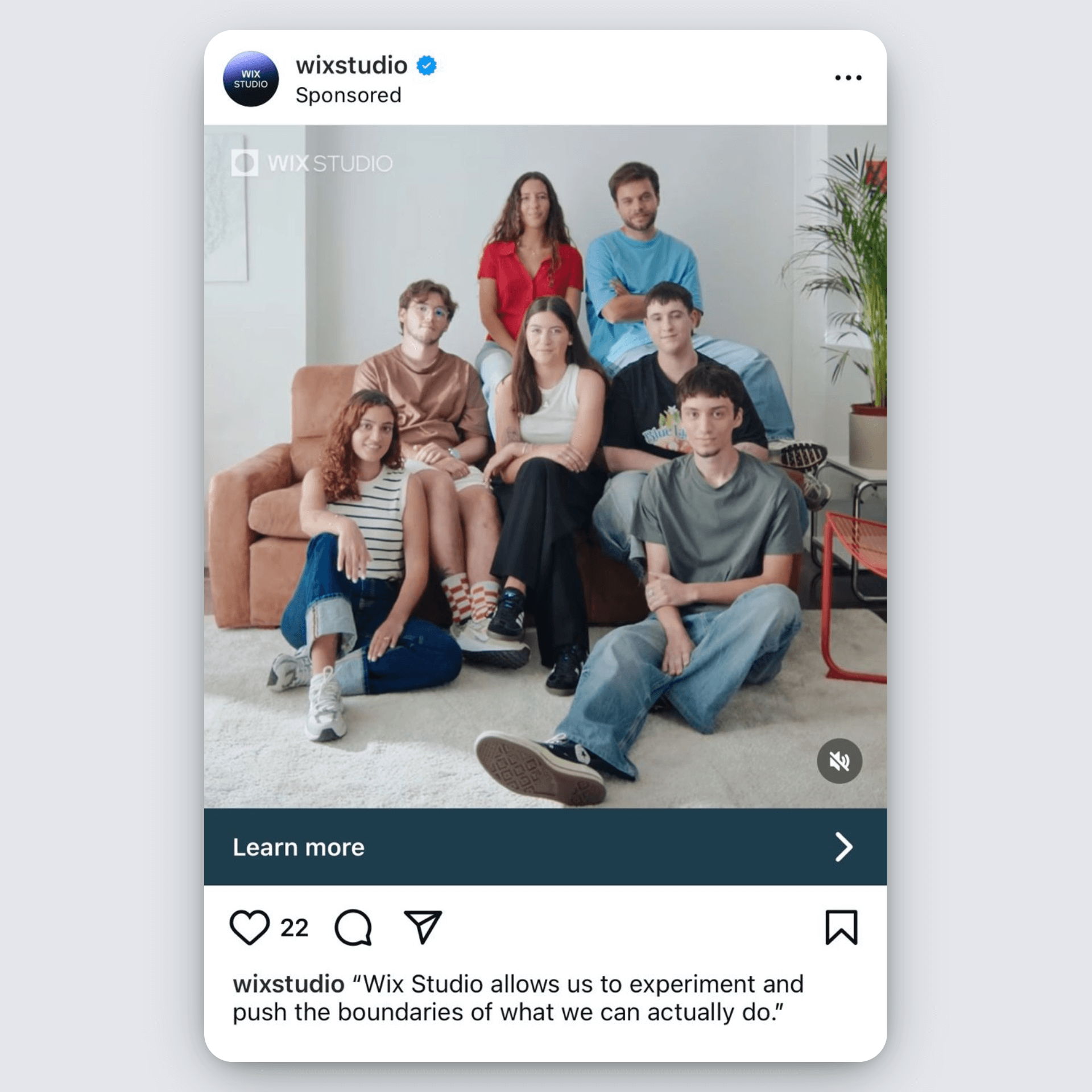Open the three-dot post options menu
The width and height of the screenshot is (1092, 1092).
(848, 77)
